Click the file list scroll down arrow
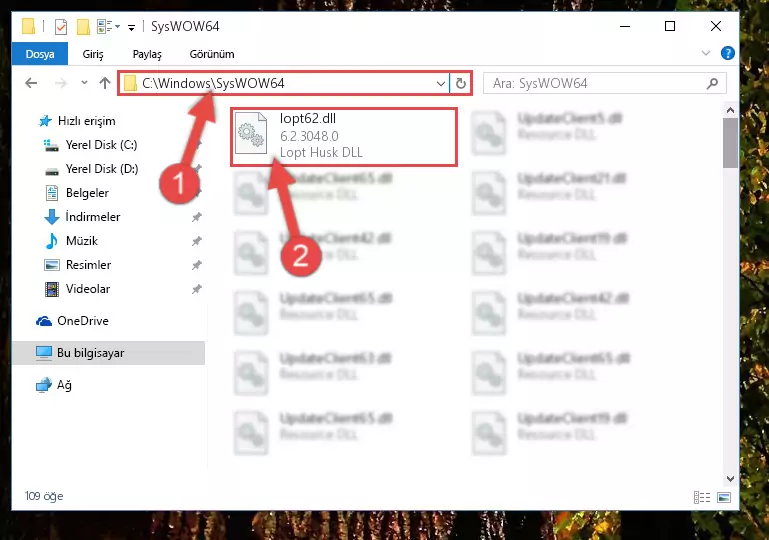 [x=730, y=478]
